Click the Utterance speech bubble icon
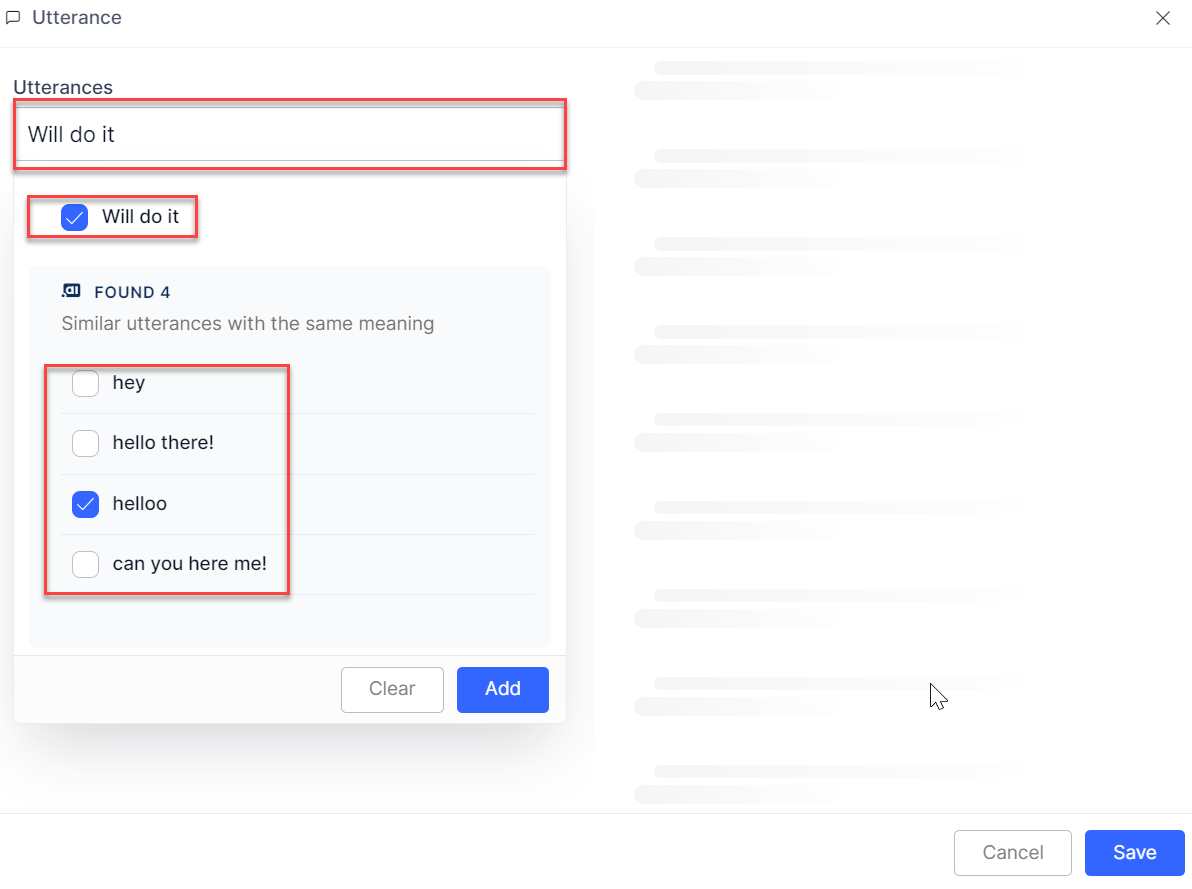Viewport: 1192px width, 889px height. (x=13, y=18)
